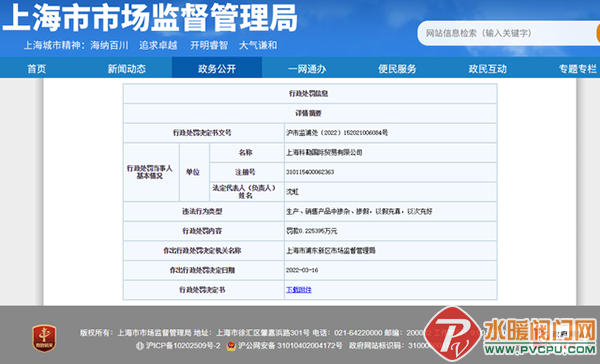Open the 便民服务 navigation tab

coord(397,69)
